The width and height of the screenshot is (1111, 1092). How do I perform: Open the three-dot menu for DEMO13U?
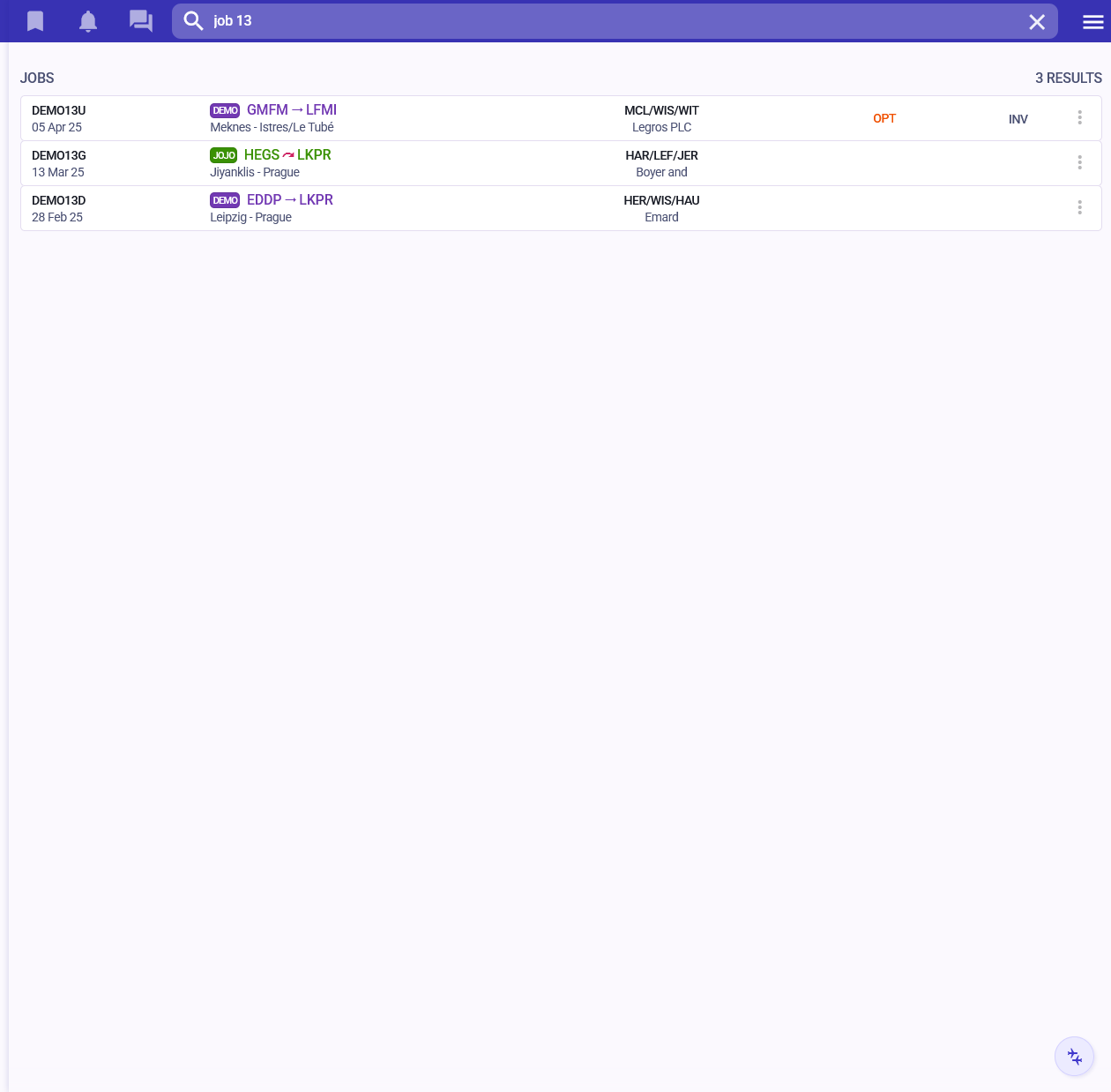click(1079, 118)
